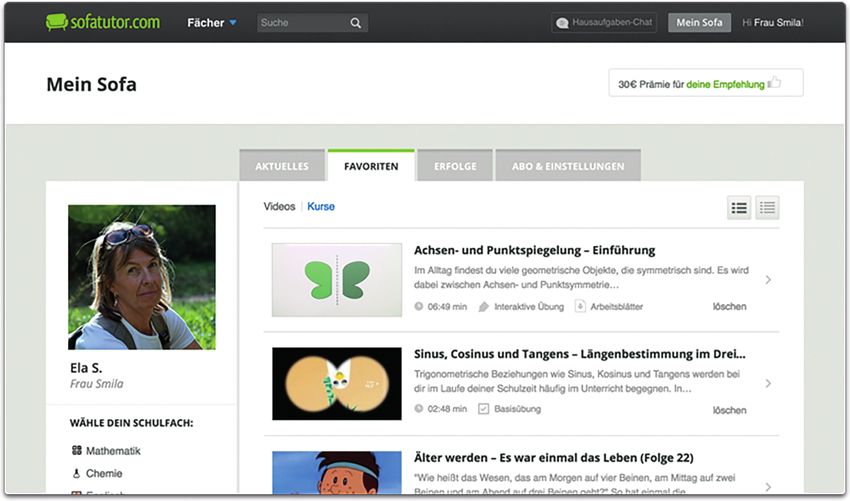Open the Erfolge tab
This screenshot has width=850, height=501.
[x=454, y=166]
